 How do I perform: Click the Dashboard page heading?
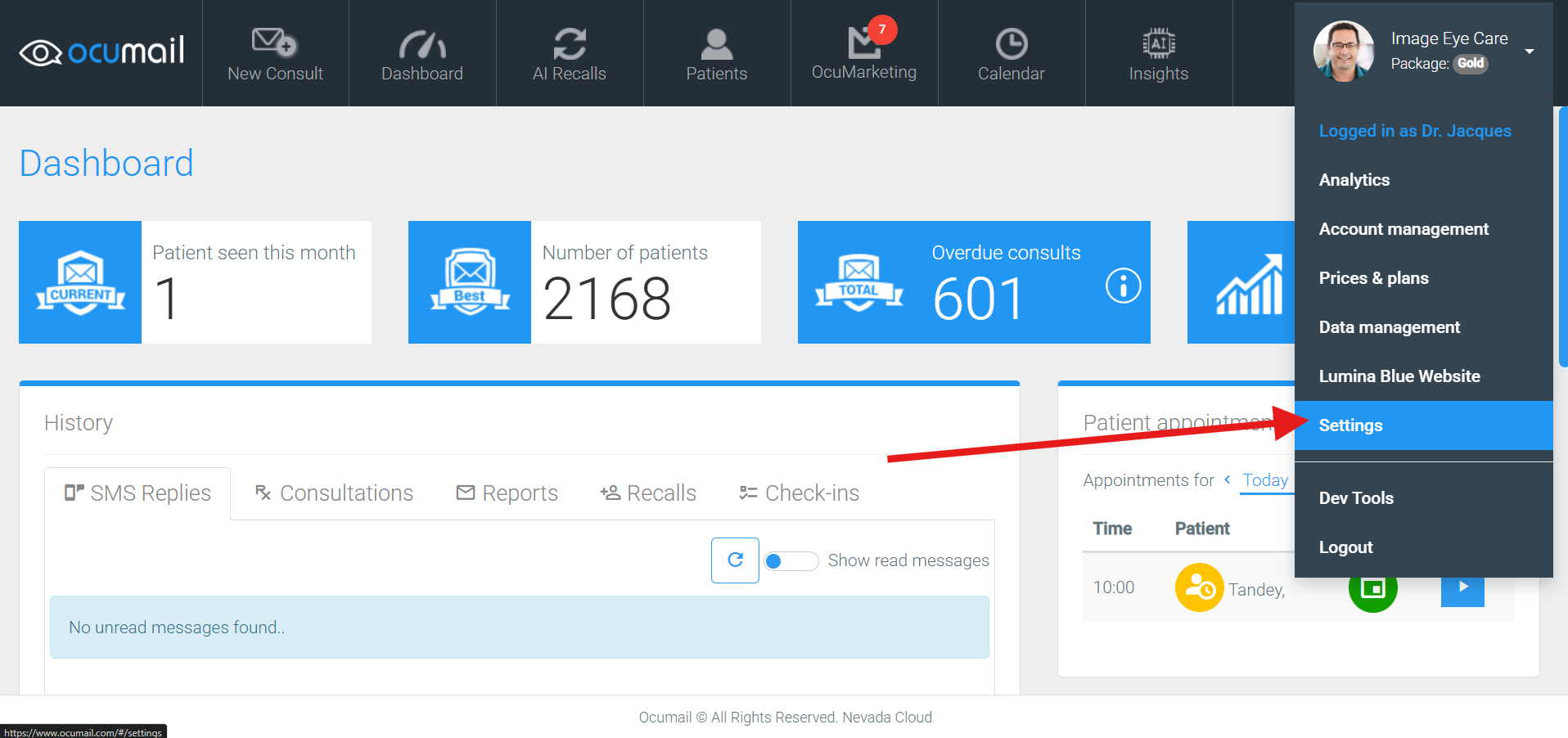click(x=106, y=164)
